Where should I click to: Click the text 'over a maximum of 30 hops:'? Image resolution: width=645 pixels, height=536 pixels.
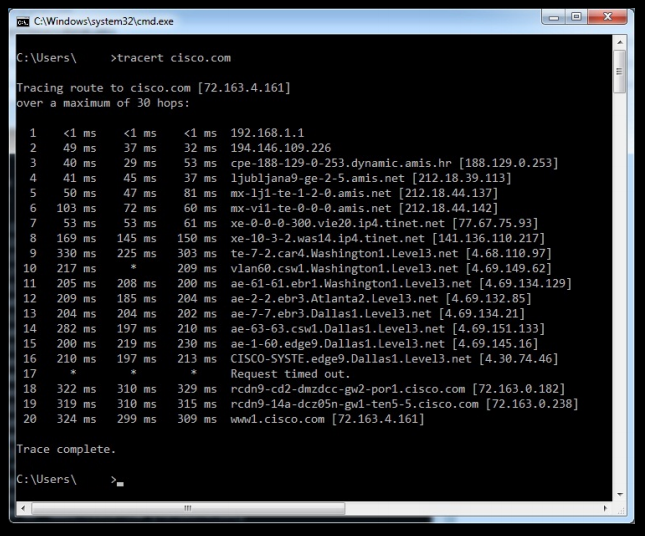click(103, 103)
